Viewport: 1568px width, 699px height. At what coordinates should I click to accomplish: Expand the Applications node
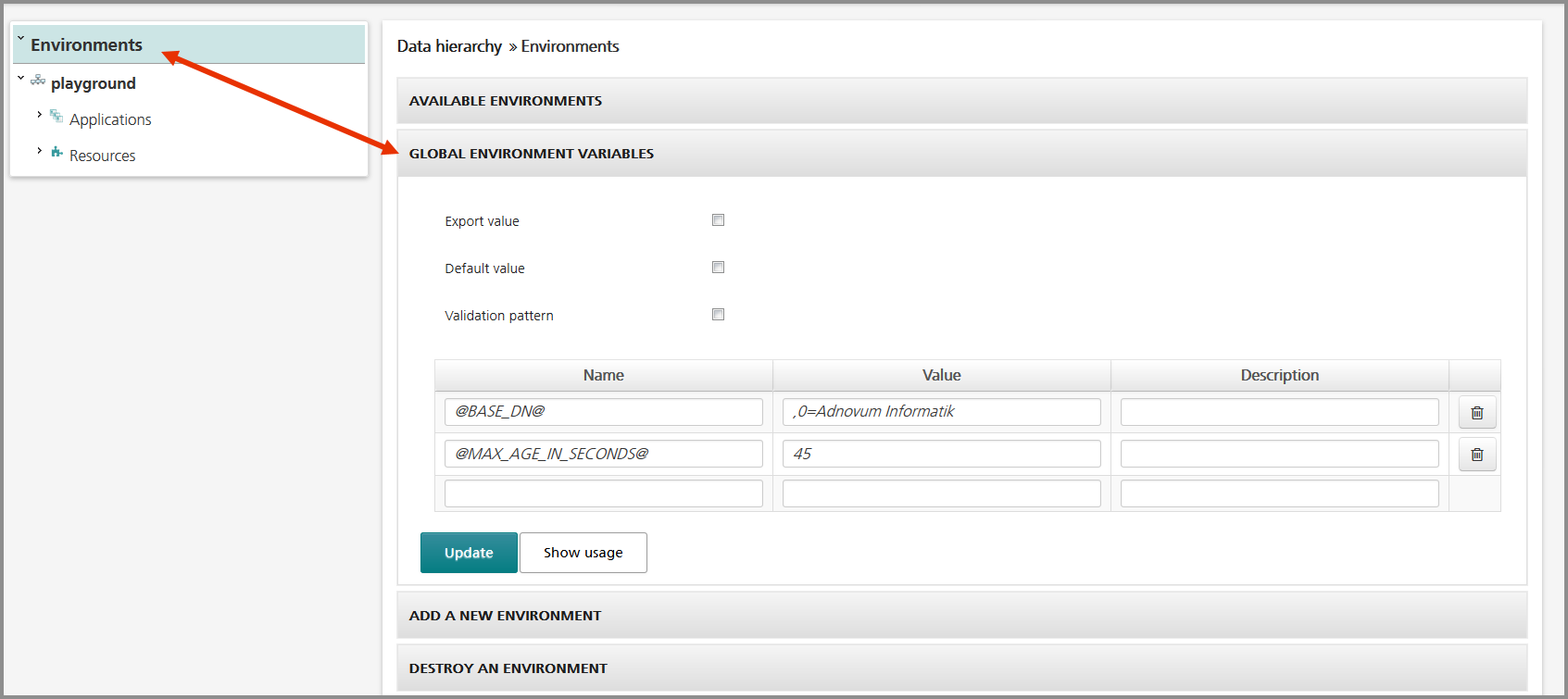[39, 115]
